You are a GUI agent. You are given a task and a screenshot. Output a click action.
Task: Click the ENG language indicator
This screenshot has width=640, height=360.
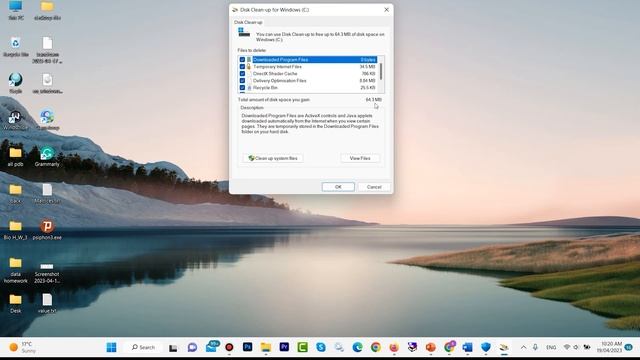point(551,347)
